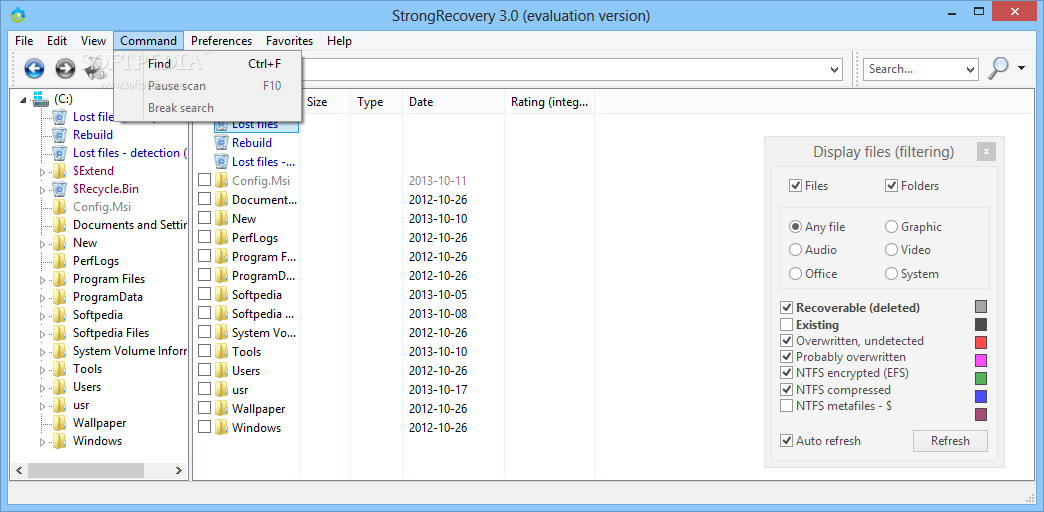Expand the Program Files tree node
1044x512 pixels.
pyautogui.click(x=43, y=280)
